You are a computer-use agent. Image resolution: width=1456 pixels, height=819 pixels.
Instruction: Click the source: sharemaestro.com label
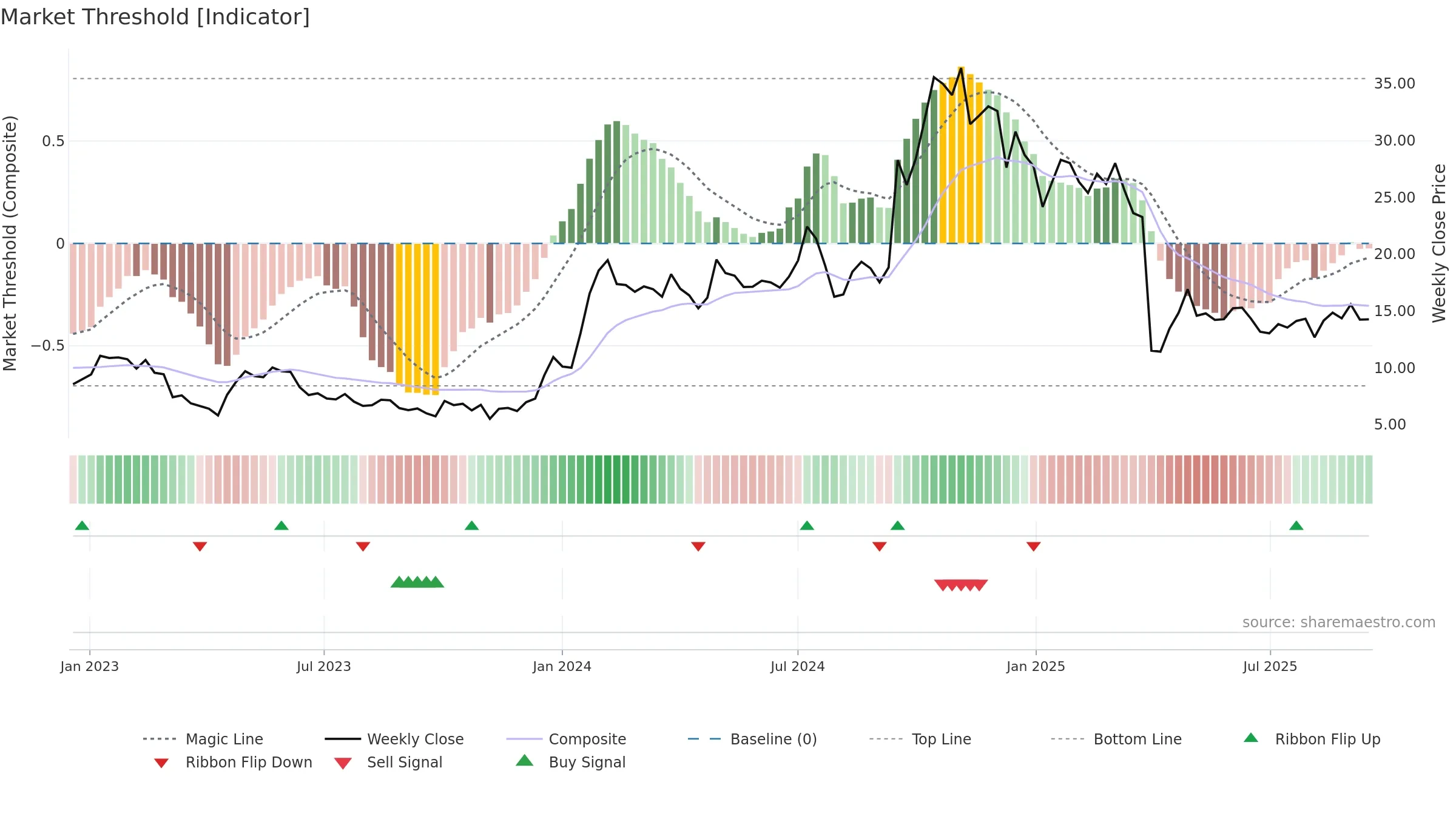tap(1339, 622)
